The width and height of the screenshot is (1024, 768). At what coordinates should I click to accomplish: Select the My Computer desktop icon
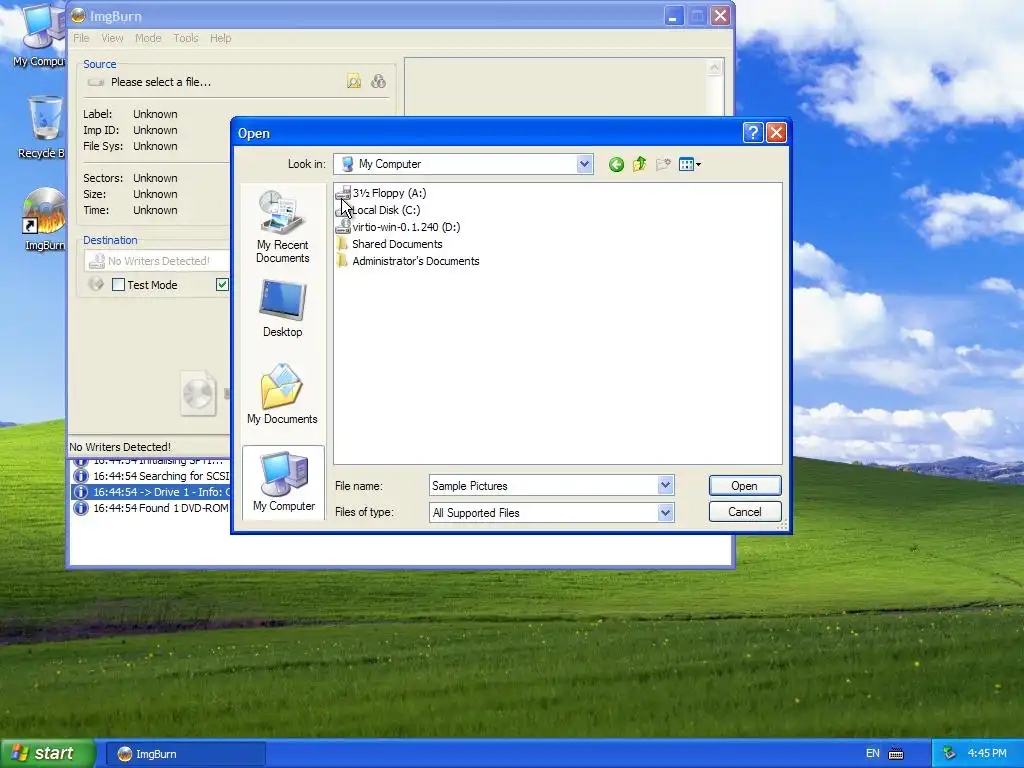(x=40, y=36)
